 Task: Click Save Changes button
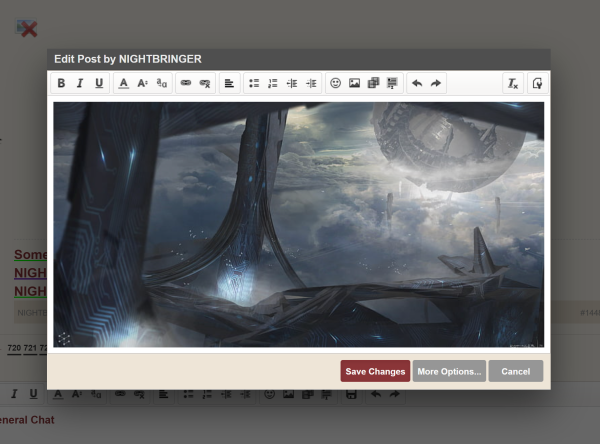(375, 371)
